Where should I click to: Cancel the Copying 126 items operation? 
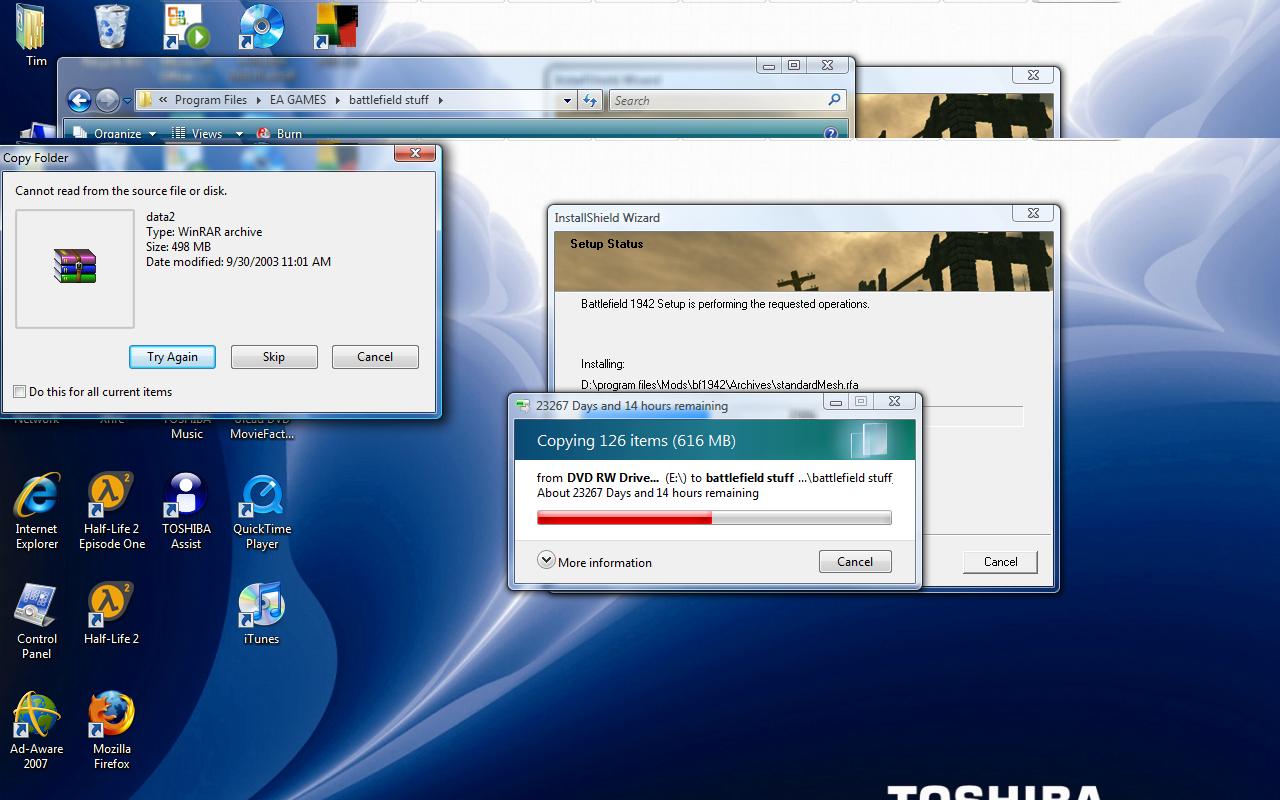point(855,562)
